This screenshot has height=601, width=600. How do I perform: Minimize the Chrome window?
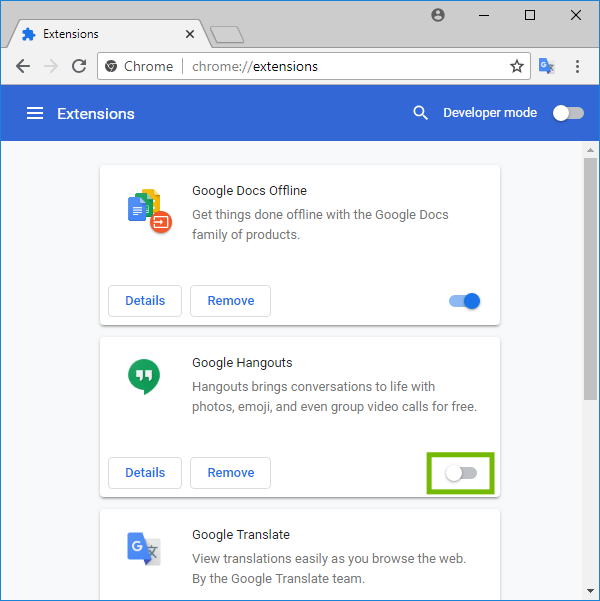(x=484, y=15)
